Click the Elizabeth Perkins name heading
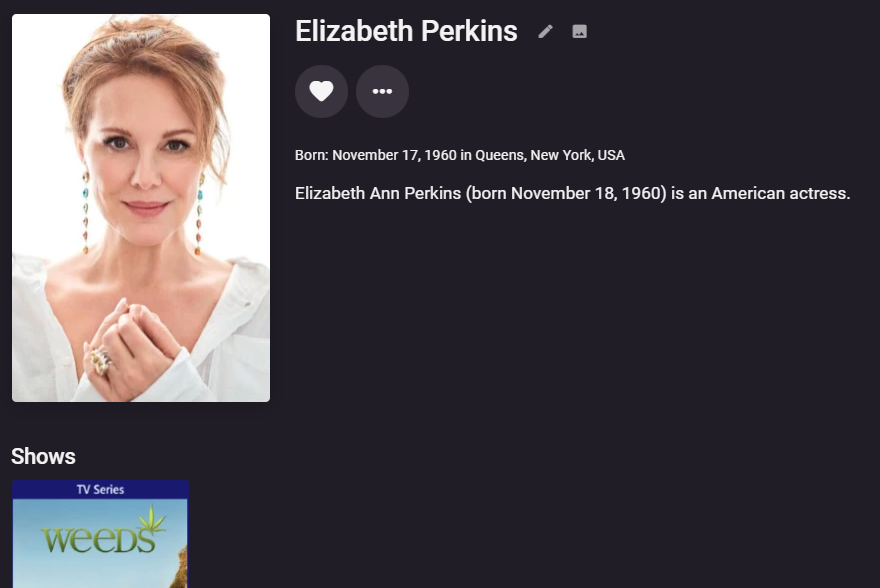Image resolution: width=880 pixels, height=588 pixels. 406,31
